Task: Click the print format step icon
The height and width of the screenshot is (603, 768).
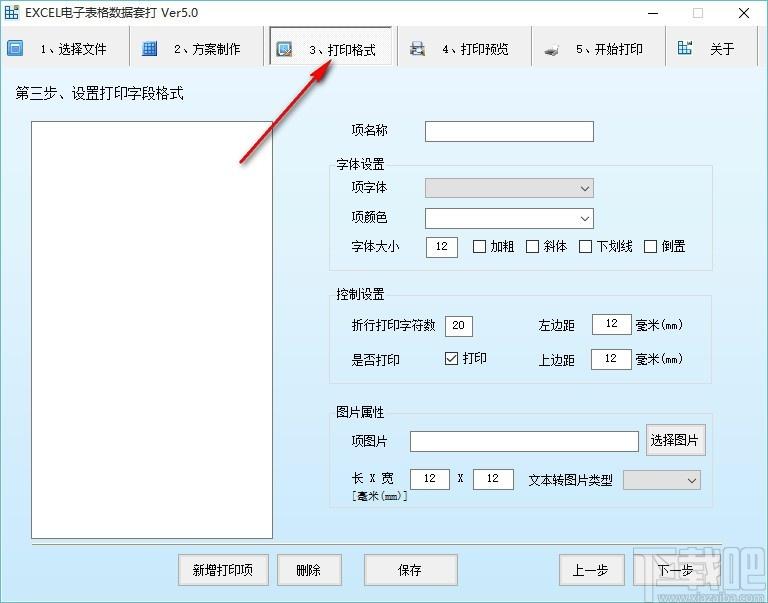Action: coord(284,49)
